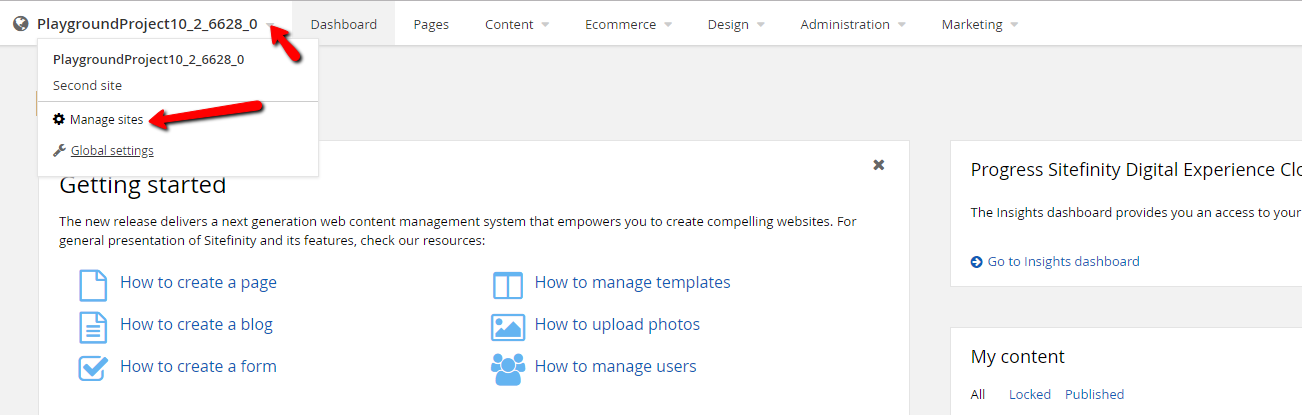Filter My content by Published
The width and height of the screenshot is (1302, 415).
(x=1094, y=395)
